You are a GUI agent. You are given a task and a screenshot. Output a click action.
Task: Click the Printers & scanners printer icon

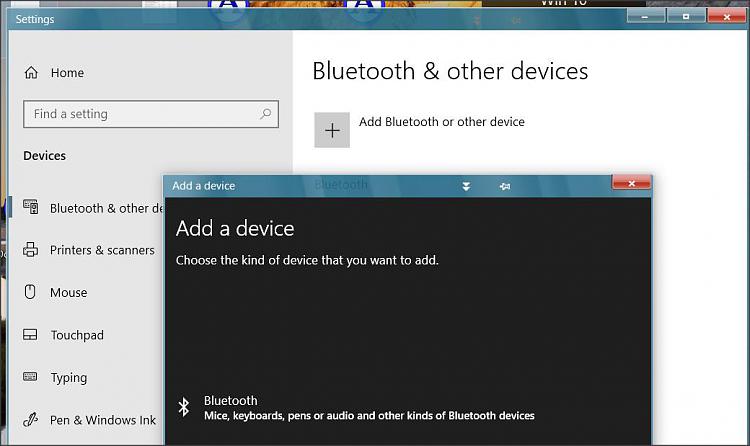click(31, 249)
